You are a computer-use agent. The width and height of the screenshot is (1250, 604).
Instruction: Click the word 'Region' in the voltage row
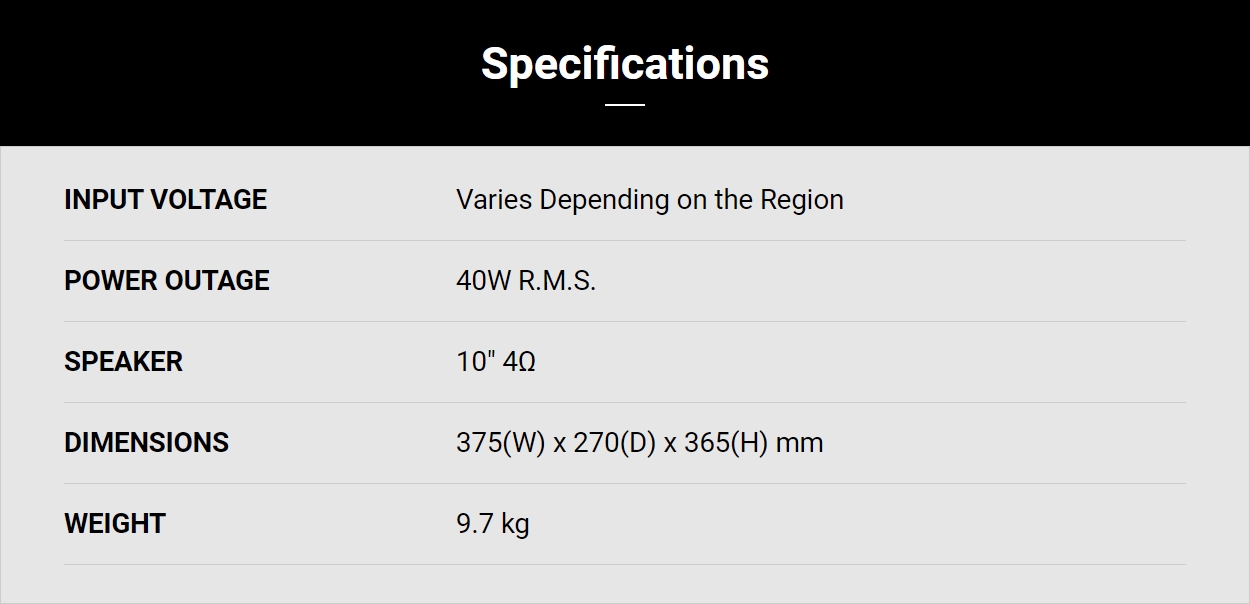802,200
